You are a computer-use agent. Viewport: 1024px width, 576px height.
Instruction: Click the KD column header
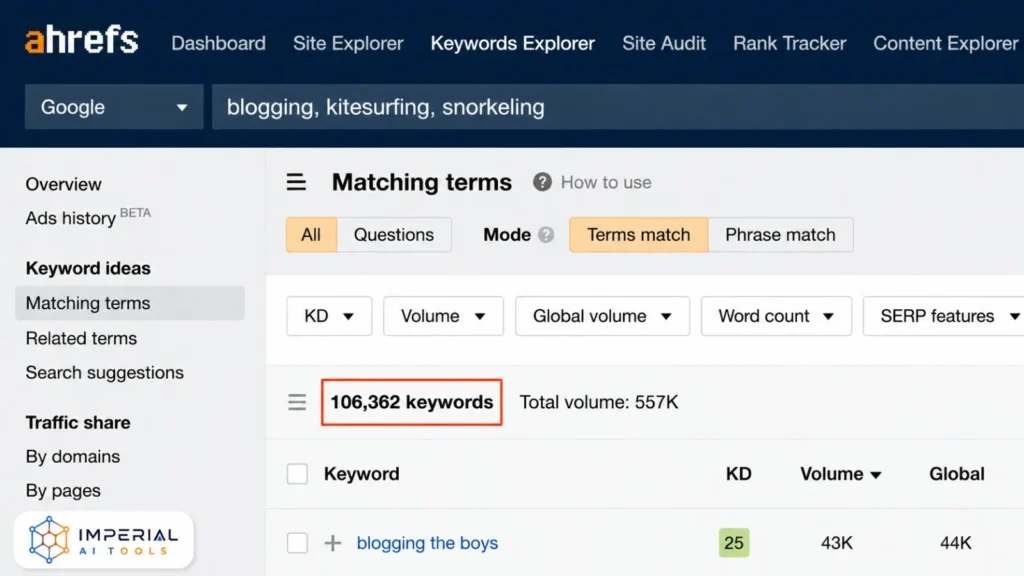tap(739, 473)
